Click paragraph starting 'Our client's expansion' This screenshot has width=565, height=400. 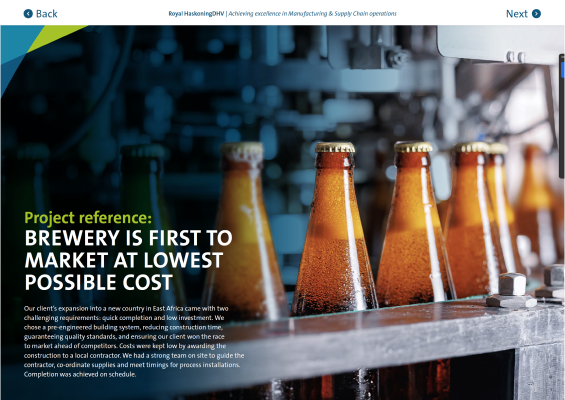(x=134, y=341)
